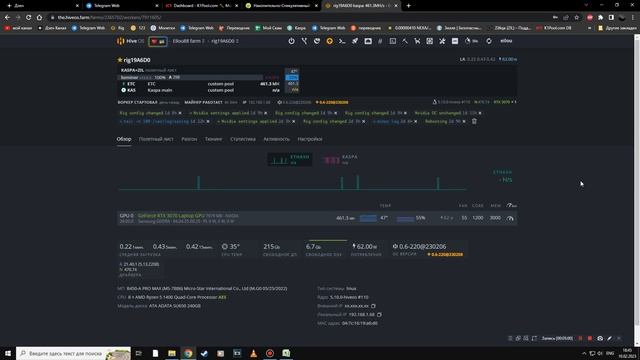Click the miner actions icon in the toolbar
This screenshot has width=640, height=360.
317,41
